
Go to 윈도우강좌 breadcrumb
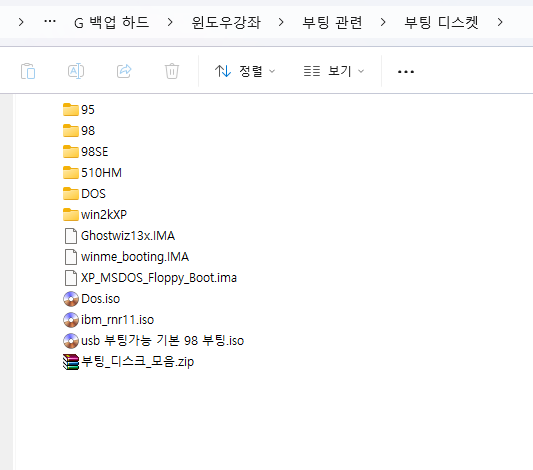(x=226, y=22)
